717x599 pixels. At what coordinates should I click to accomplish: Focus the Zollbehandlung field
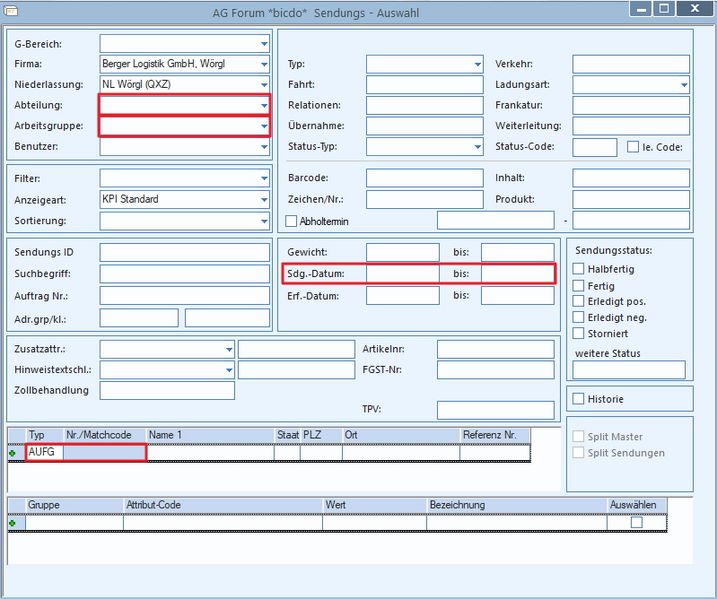point(167,390)
